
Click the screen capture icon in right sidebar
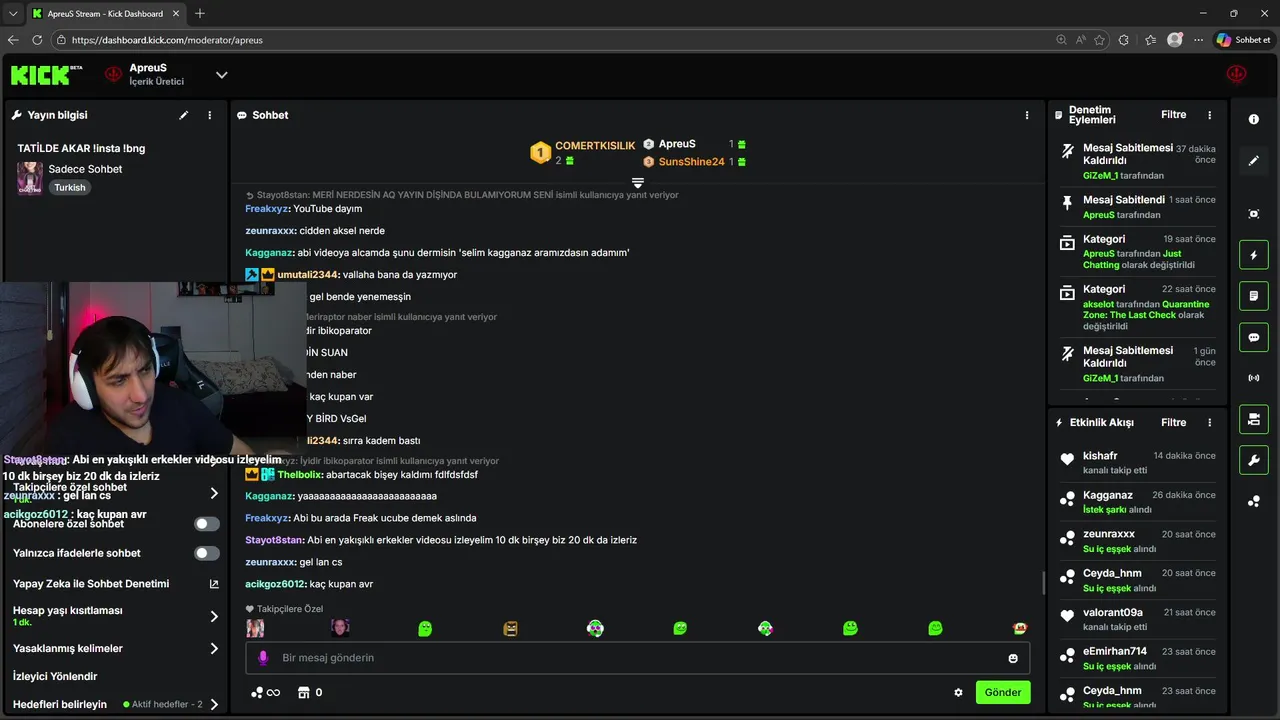[1254, 214]
